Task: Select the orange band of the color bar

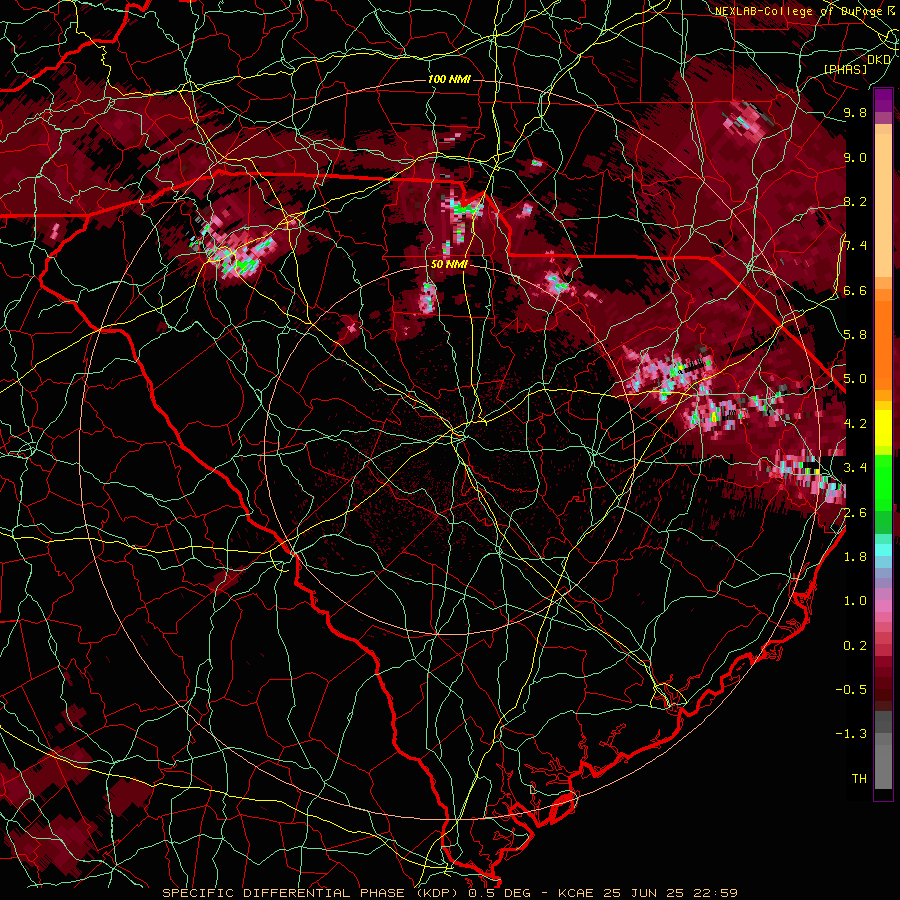Action: tap(883, 344)
